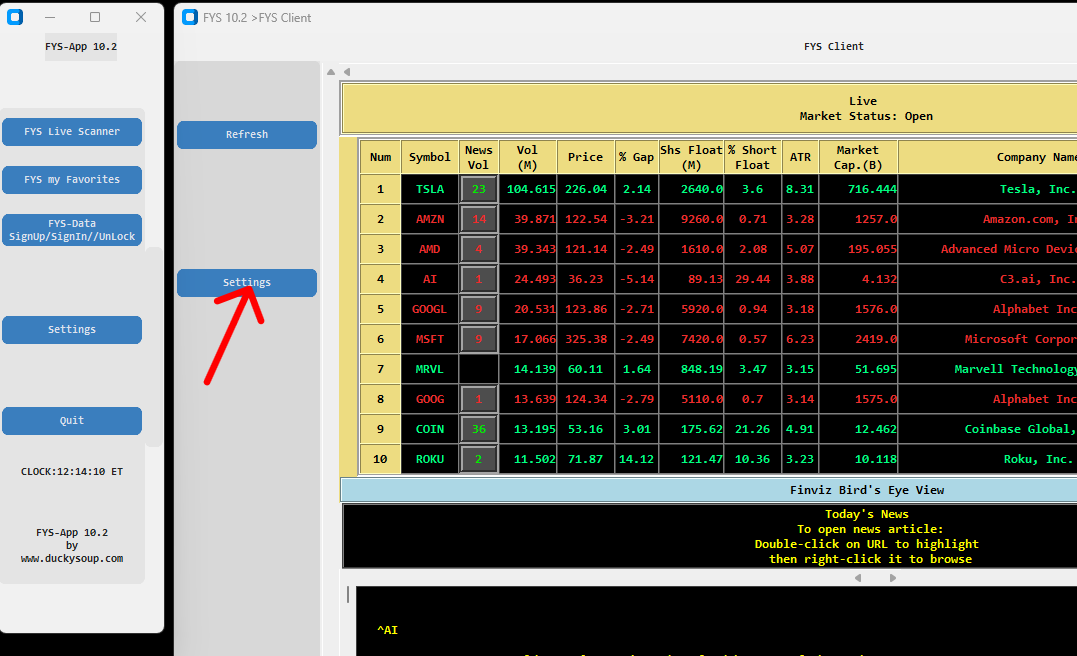Open Settings in the FYS-App launcher window
The image size is (1077, 656).
pos(72,330)
